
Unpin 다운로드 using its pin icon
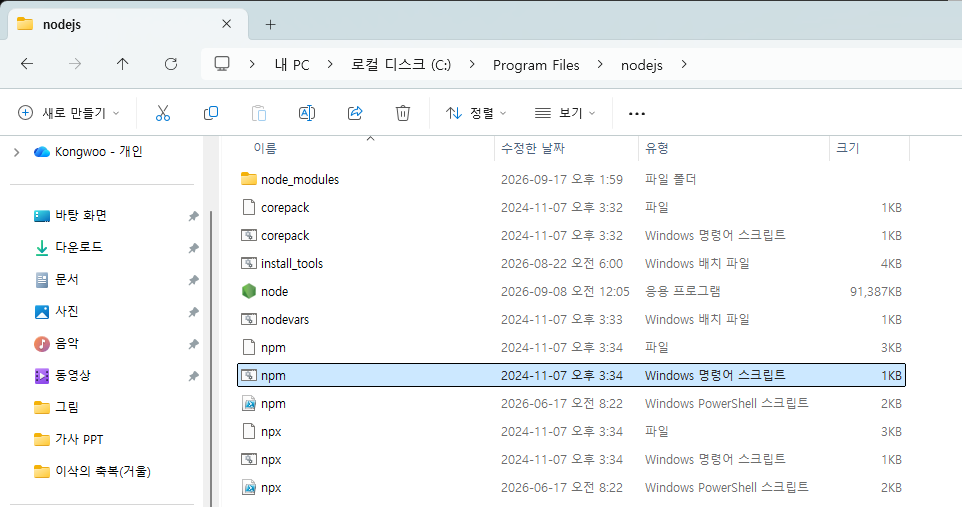click(193, 248)
